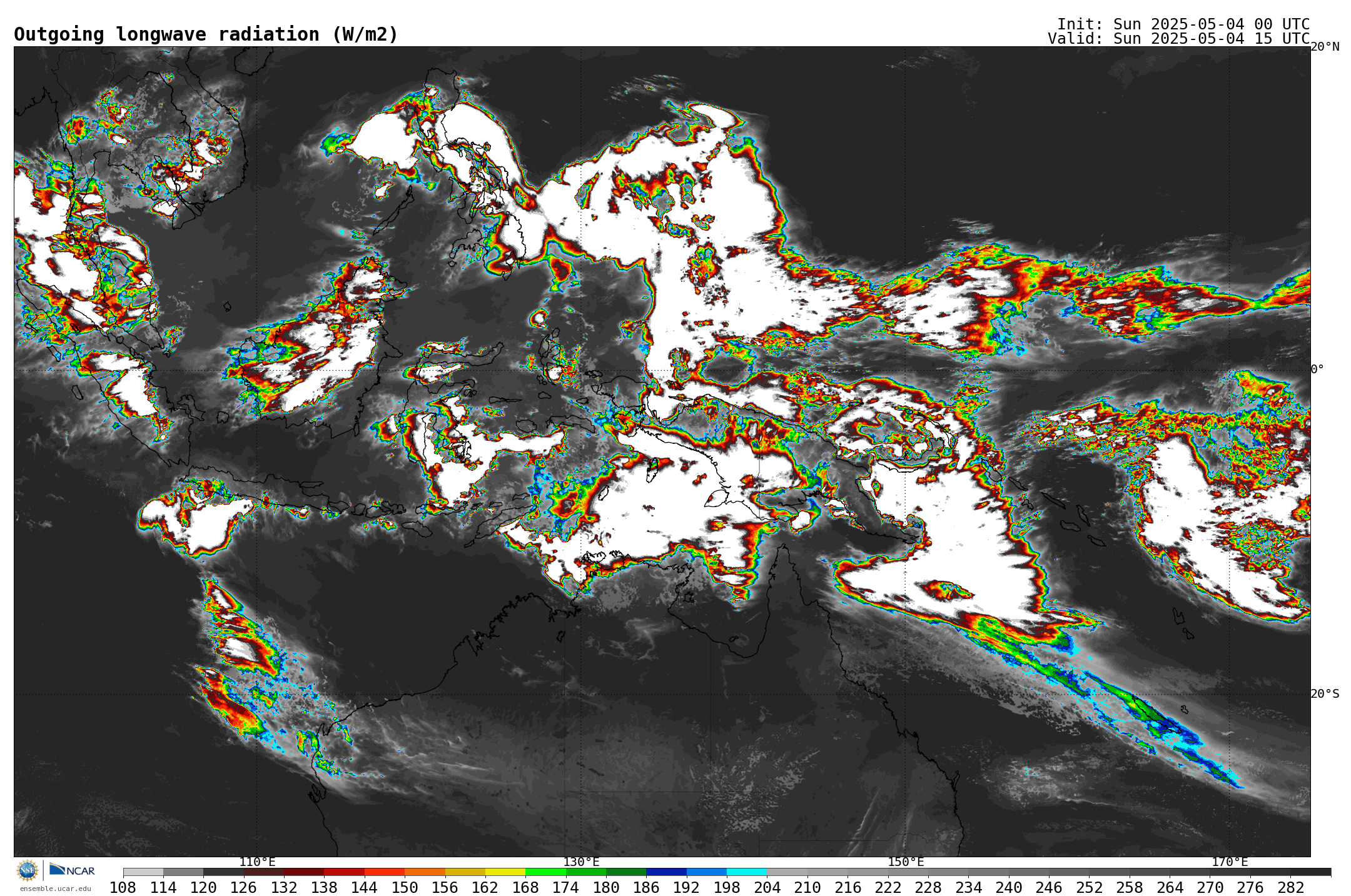The width and height of the screenshot is (1351, 896).
Task: Click the 204 colorbar tick value
Action: tap(767, 888)
